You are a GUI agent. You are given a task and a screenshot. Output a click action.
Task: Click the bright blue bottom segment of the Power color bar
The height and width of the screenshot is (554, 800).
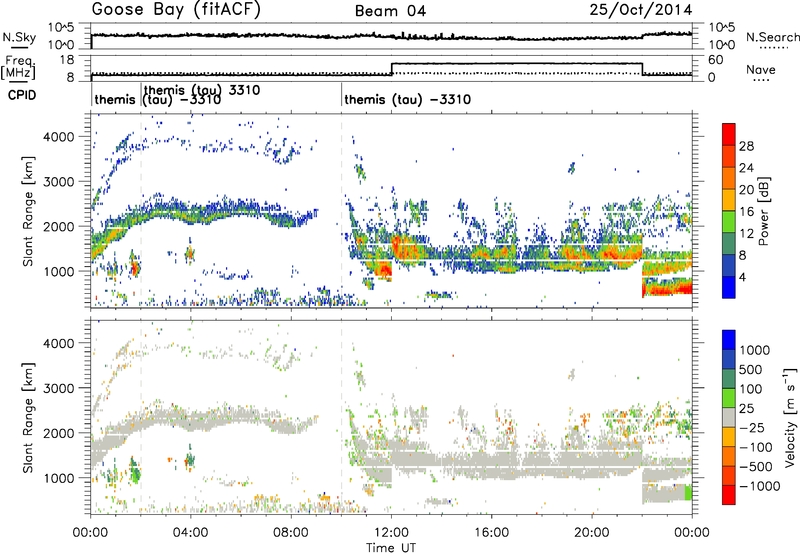[x=729, y=287]
